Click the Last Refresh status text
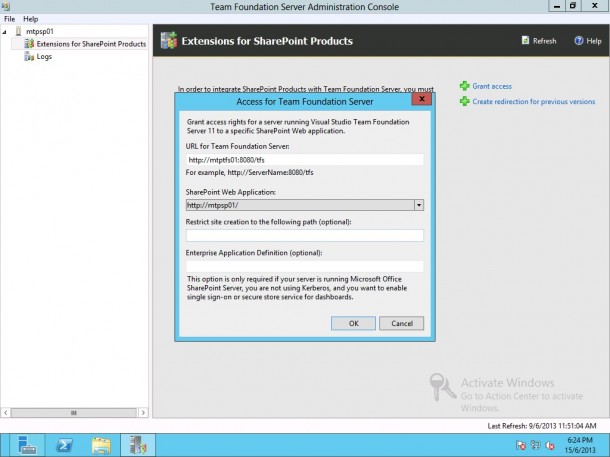 point(542,426)
